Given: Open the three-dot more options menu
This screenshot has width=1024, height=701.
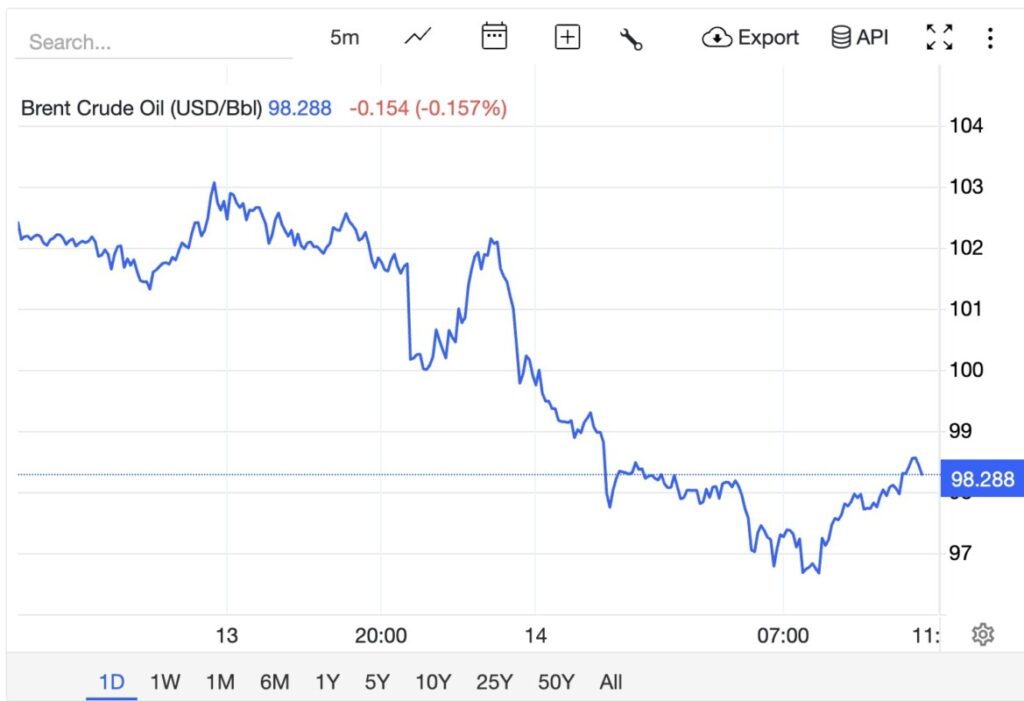Looking at the screenshot, I should (990, 38).
